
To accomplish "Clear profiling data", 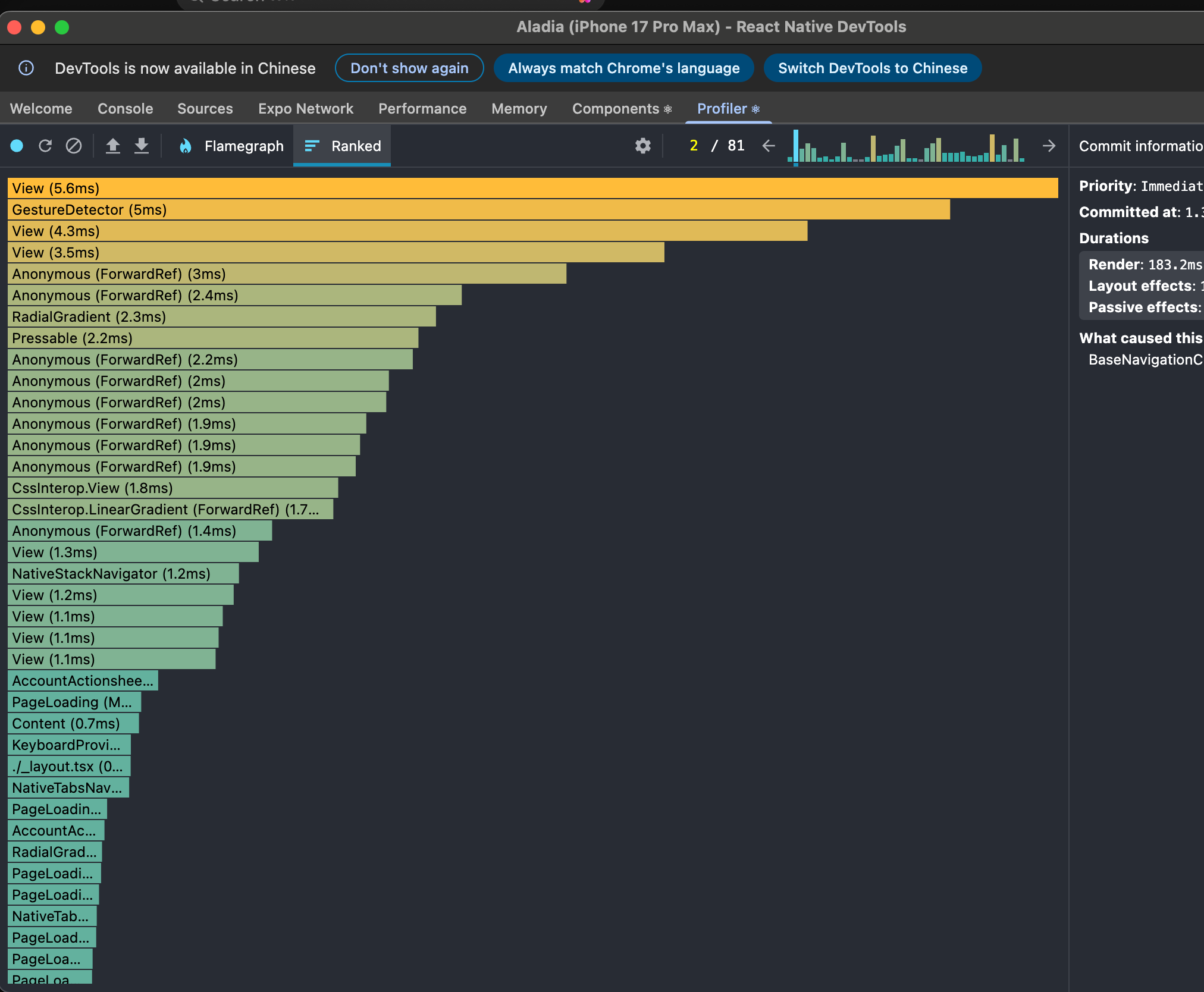I will pyautogui.click(x=74, y=146).
